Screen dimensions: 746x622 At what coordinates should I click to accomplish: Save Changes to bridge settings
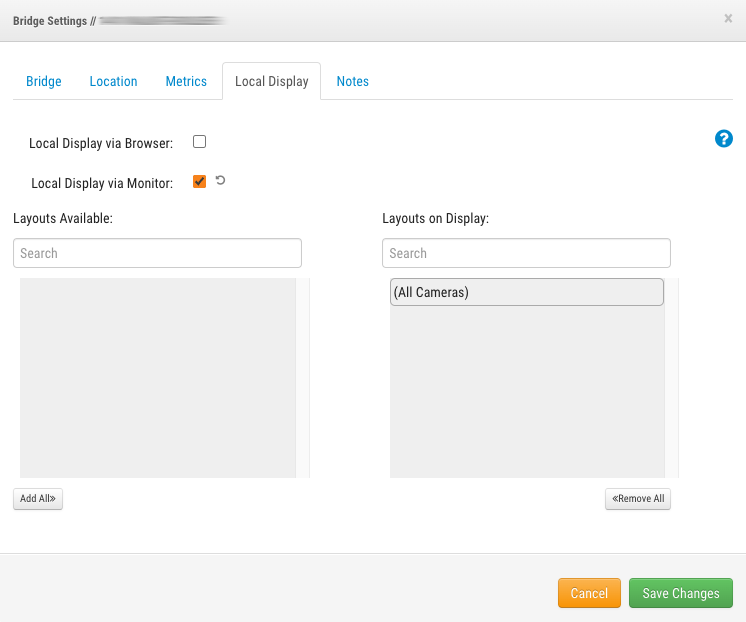click(681, 593)
